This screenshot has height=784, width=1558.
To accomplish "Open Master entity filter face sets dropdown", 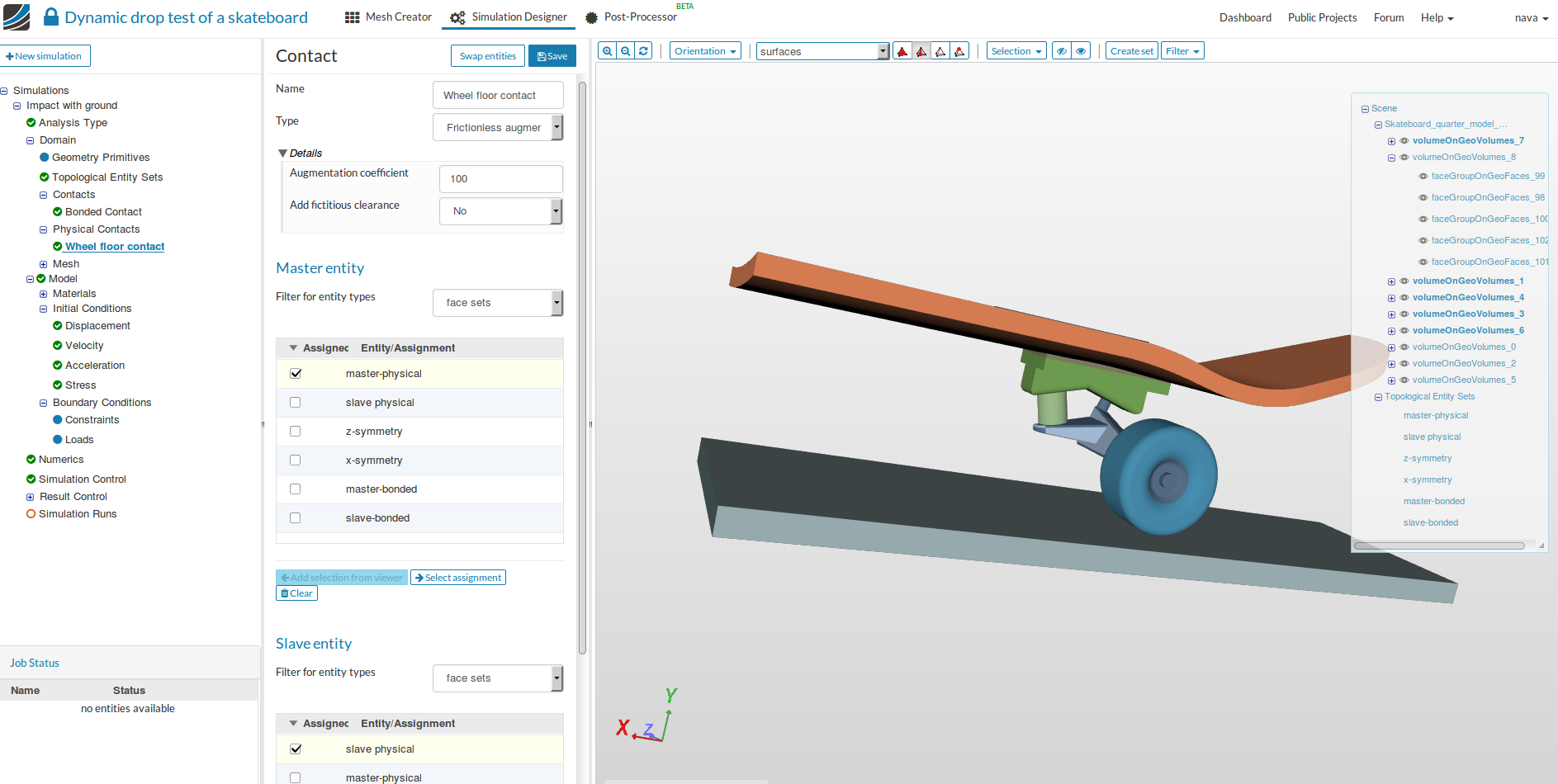I will pyautogui.click(x=498, y=303).
